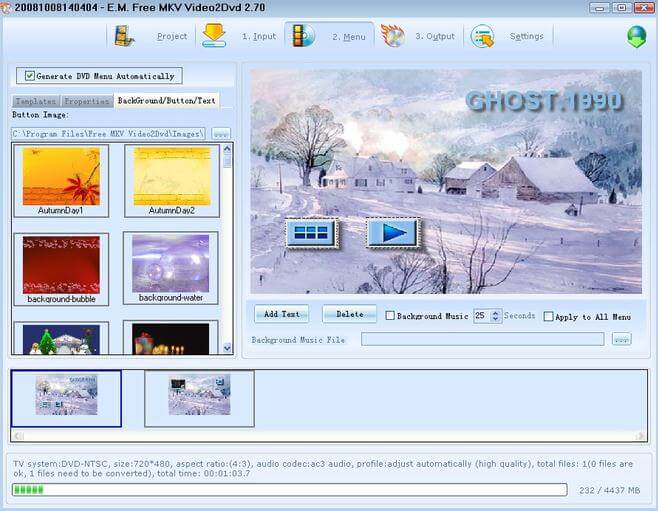Screen dimensions: 658x511
Task: Click the Output burning disc icon
Action: point(392,36)
